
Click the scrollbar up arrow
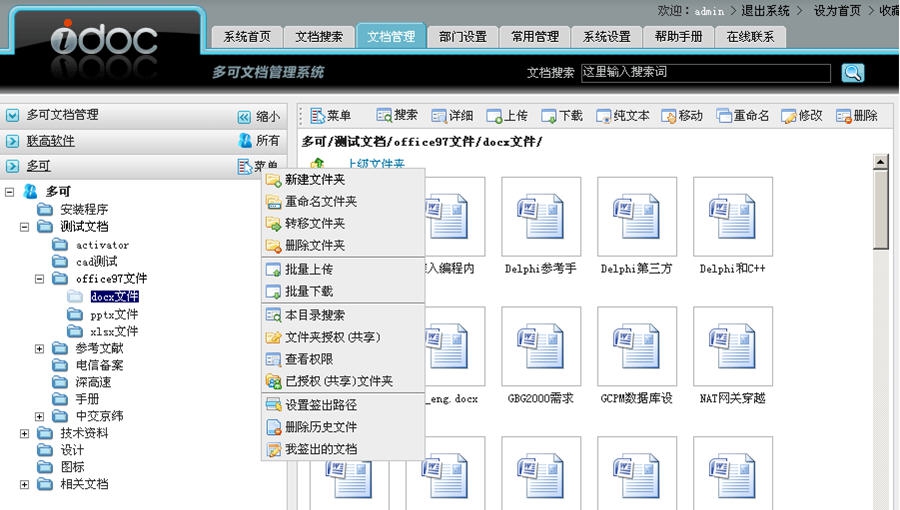tap(880, 161)
